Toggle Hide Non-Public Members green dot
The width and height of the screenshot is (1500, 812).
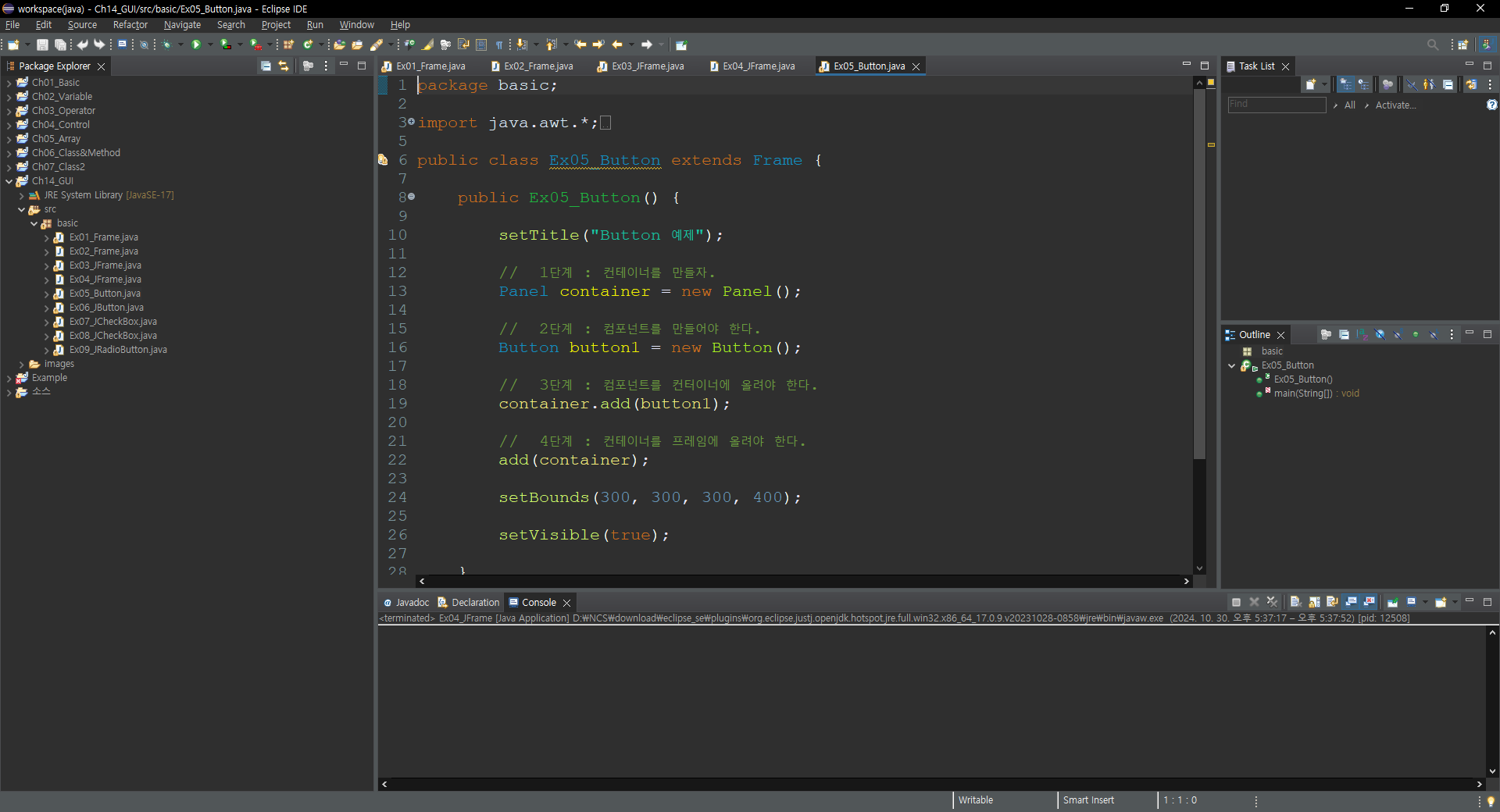pyautogui.click(x=1416, y=335)
